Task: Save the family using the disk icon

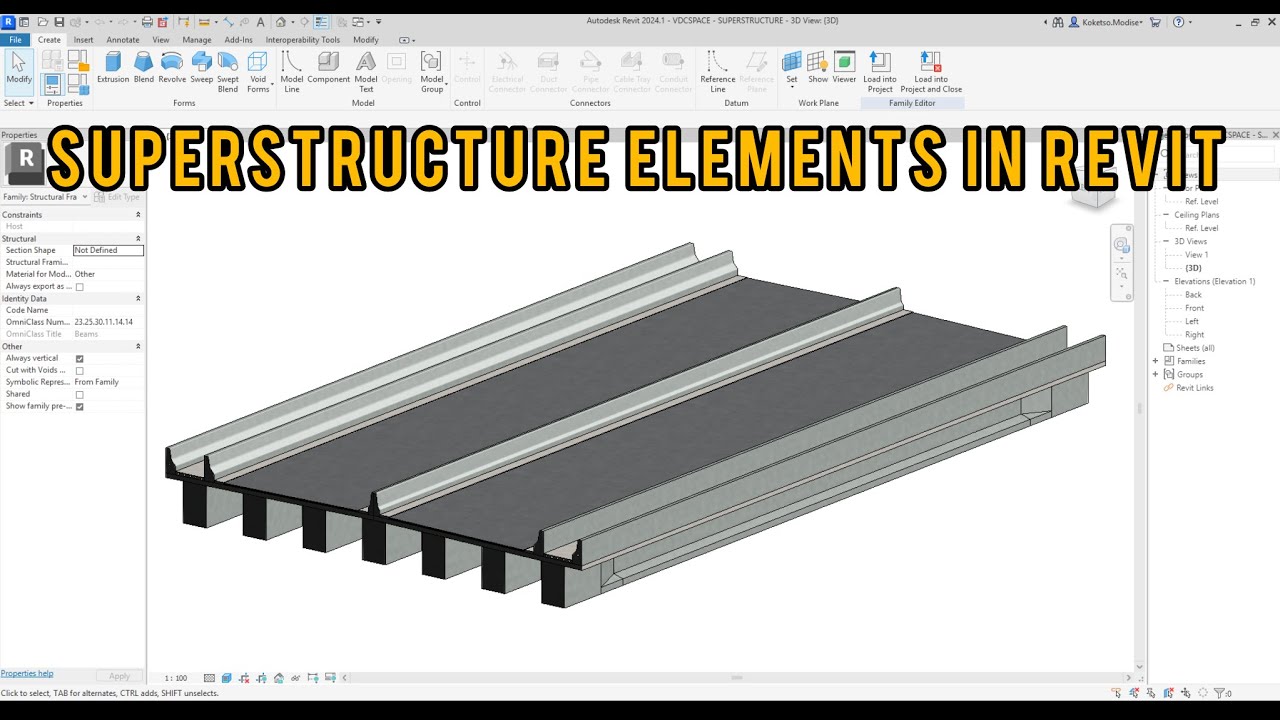Action: [59, 22]
